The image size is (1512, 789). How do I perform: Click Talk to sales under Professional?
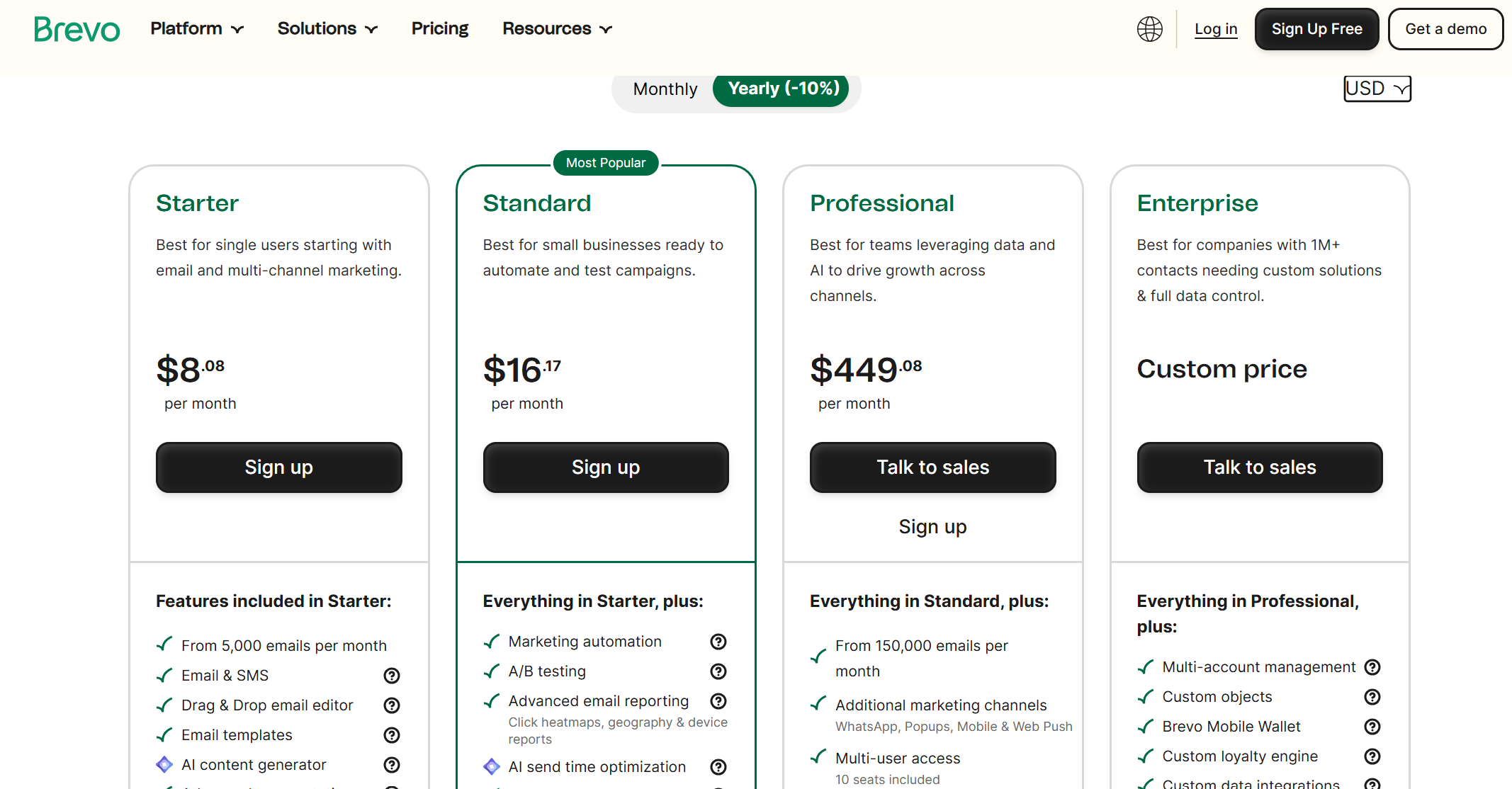(x=932, y=467)
